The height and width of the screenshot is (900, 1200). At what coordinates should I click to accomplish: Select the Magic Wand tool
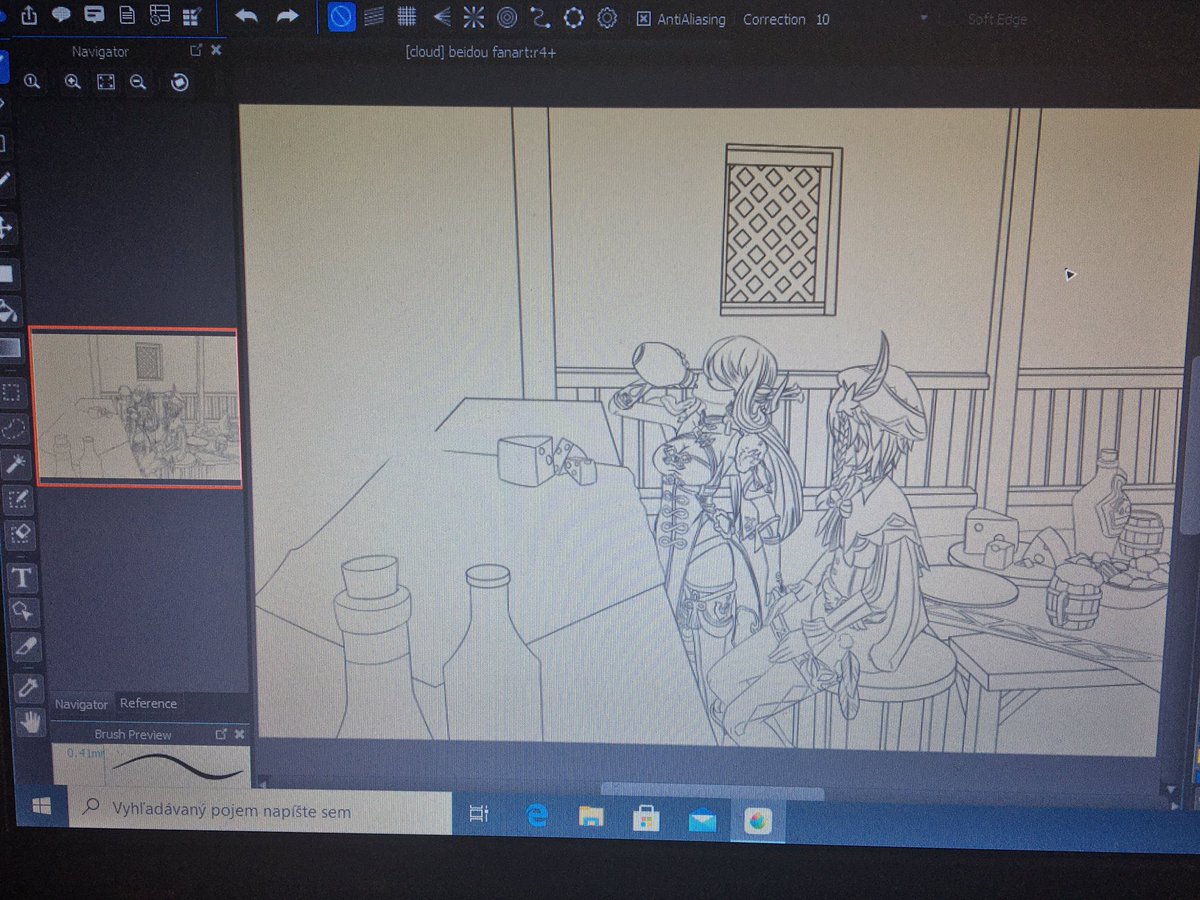(16, 463)
